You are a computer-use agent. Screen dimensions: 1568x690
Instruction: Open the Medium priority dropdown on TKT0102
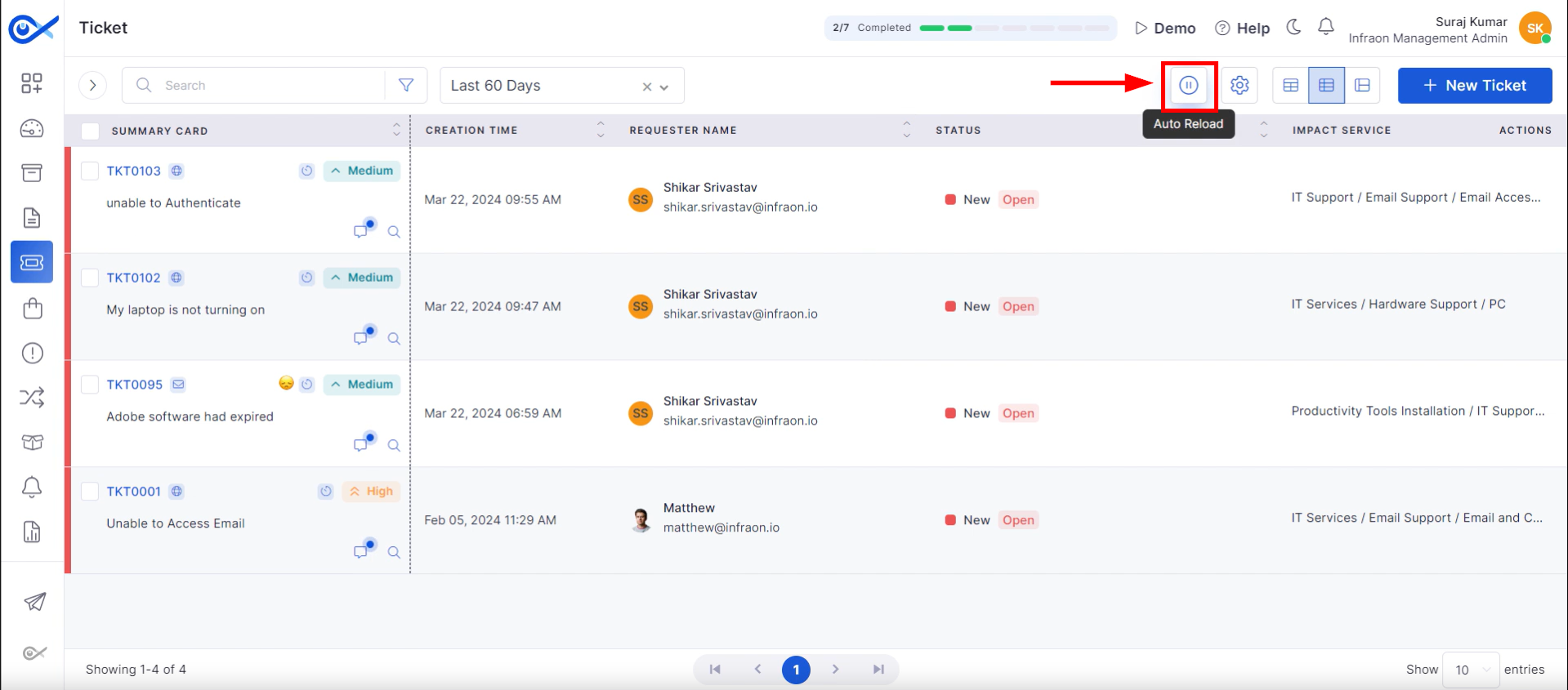click(x=362, y=278)
